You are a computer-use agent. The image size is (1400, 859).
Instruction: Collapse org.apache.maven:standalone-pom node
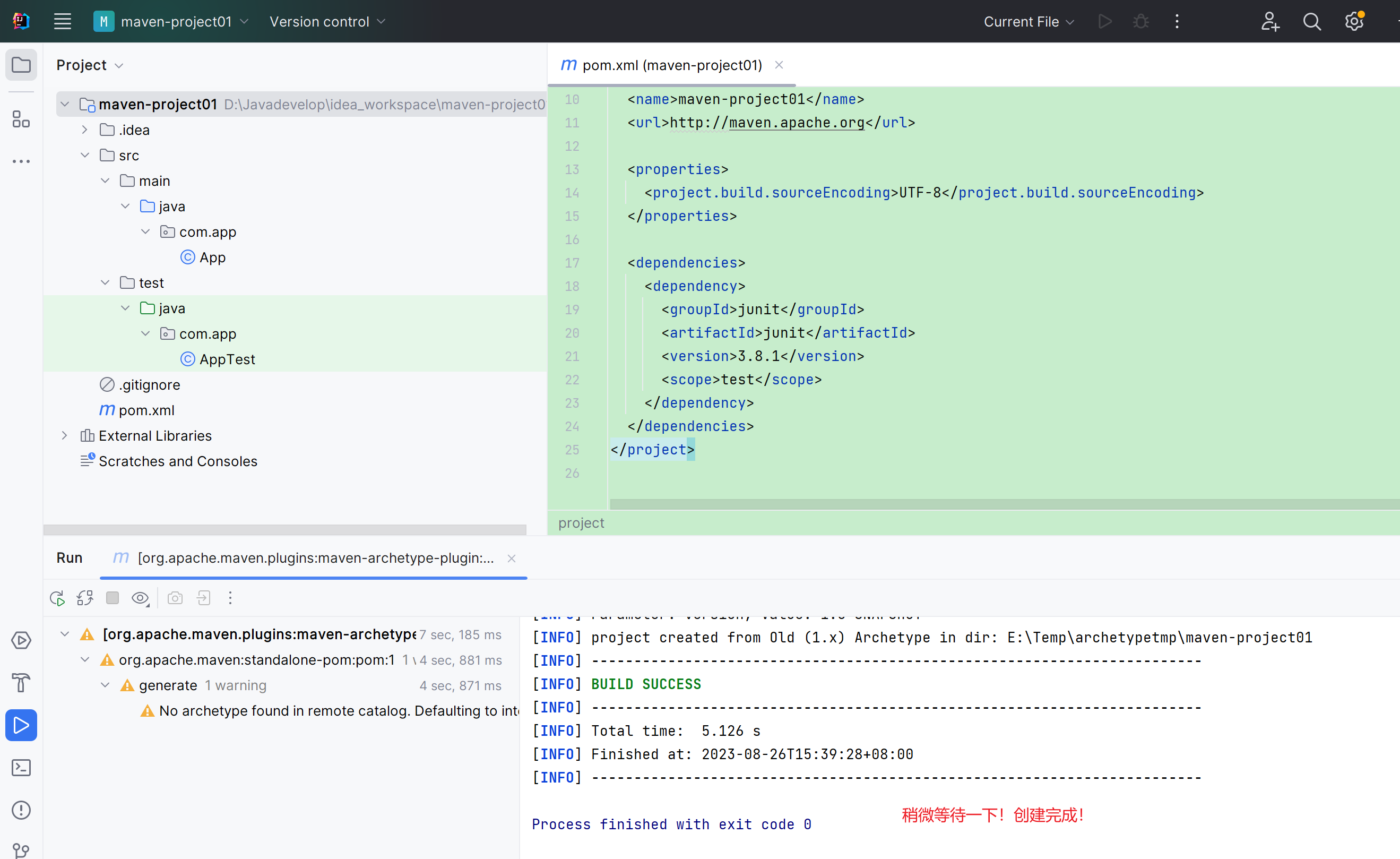pos(85,659)
